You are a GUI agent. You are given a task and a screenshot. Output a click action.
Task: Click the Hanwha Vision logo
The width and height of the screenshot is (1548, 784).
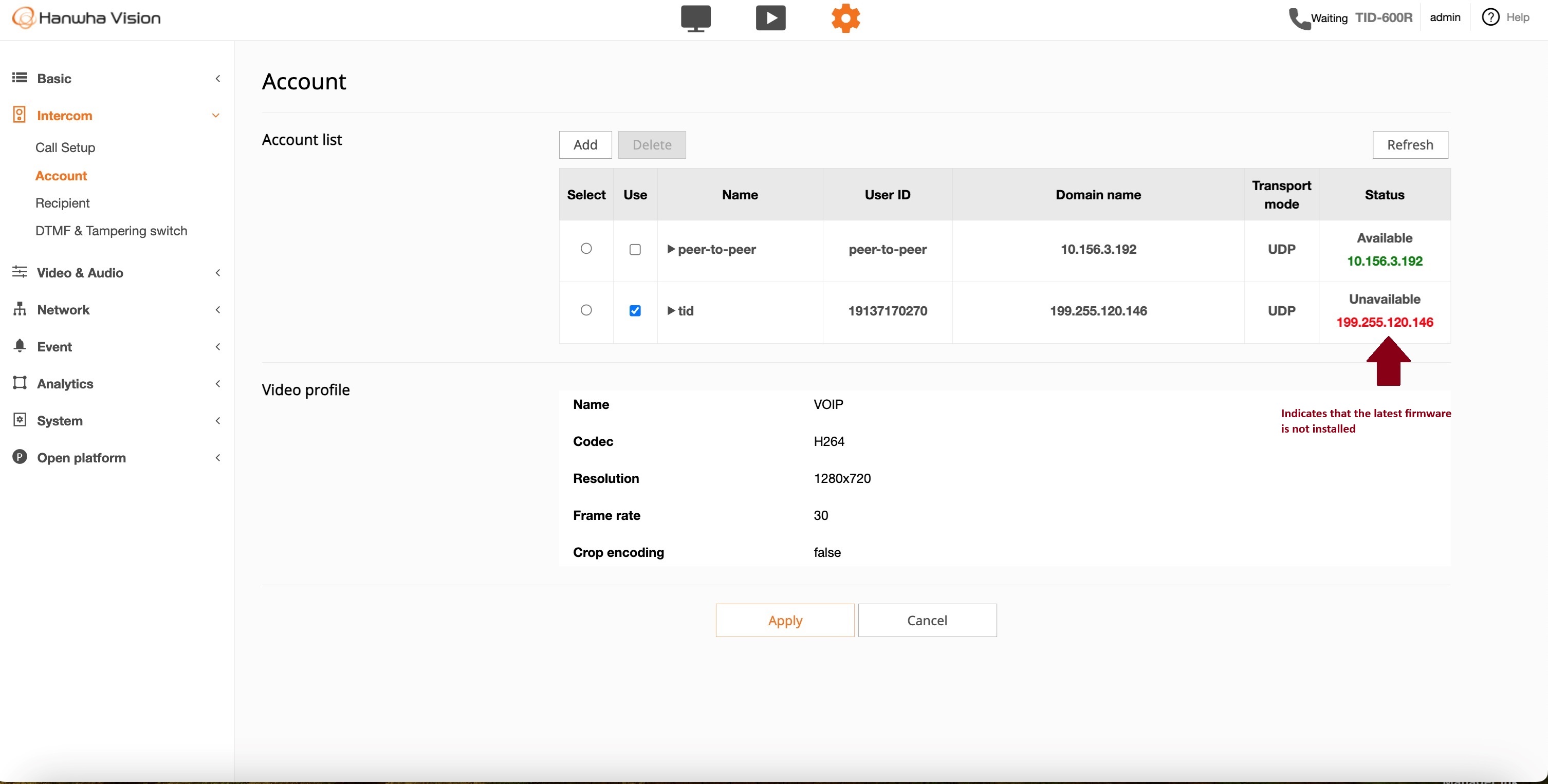(86, 18)
